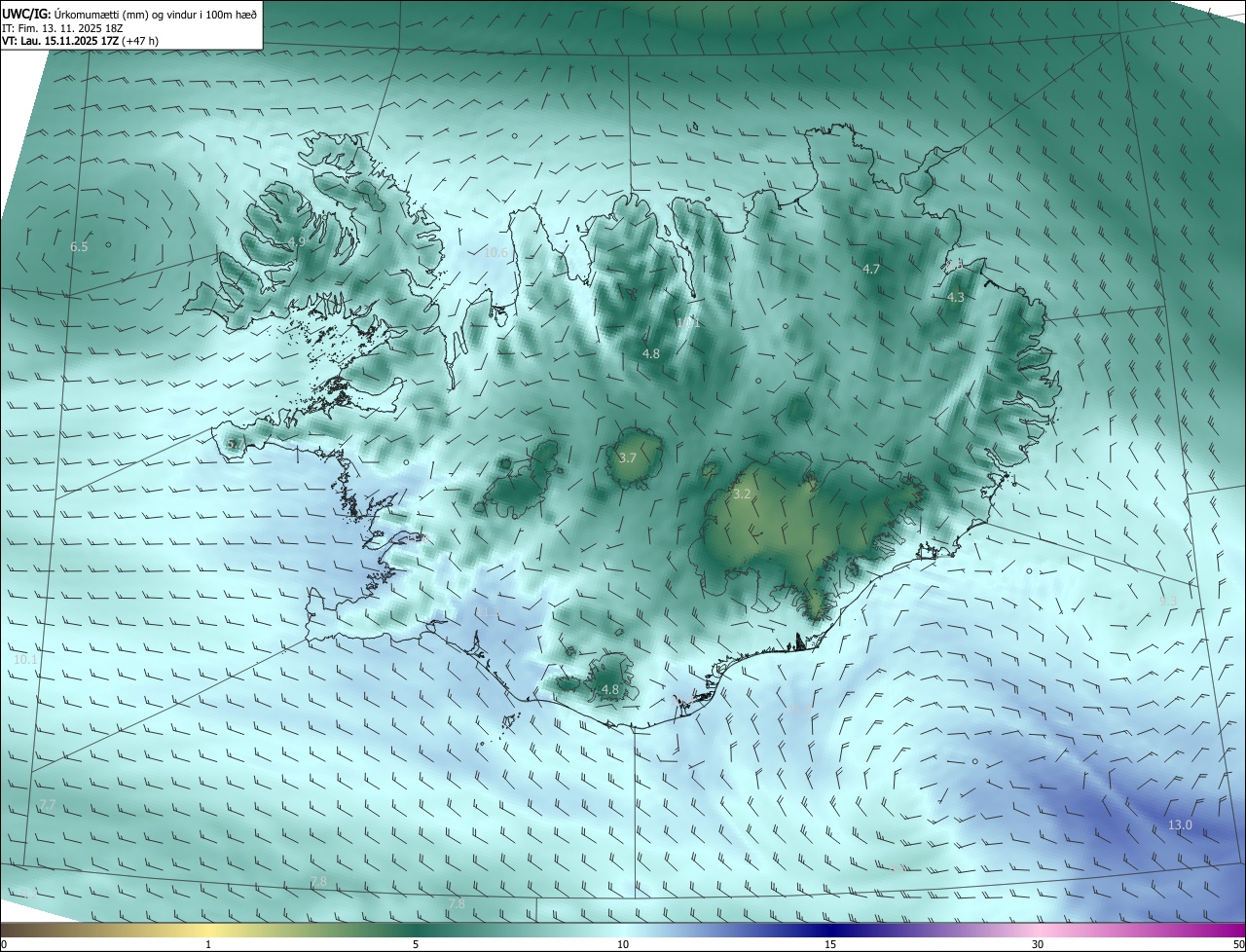Select the "3.7" value on the small glacier
Image resolution: width=1246 pixels, height=952 pixels.
point(628,458)
